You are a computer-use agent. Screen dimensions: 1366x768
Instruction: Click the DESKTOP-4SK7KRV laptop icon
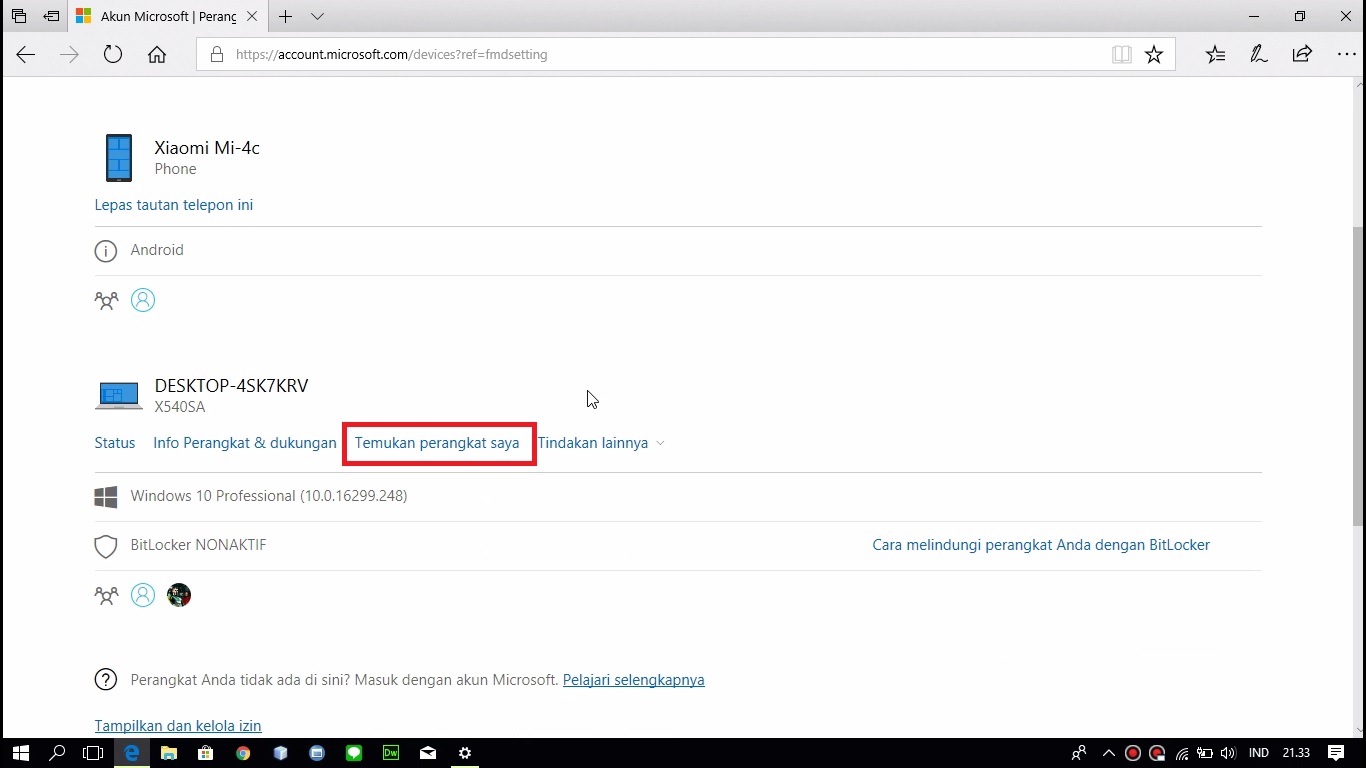coord(119,395)
